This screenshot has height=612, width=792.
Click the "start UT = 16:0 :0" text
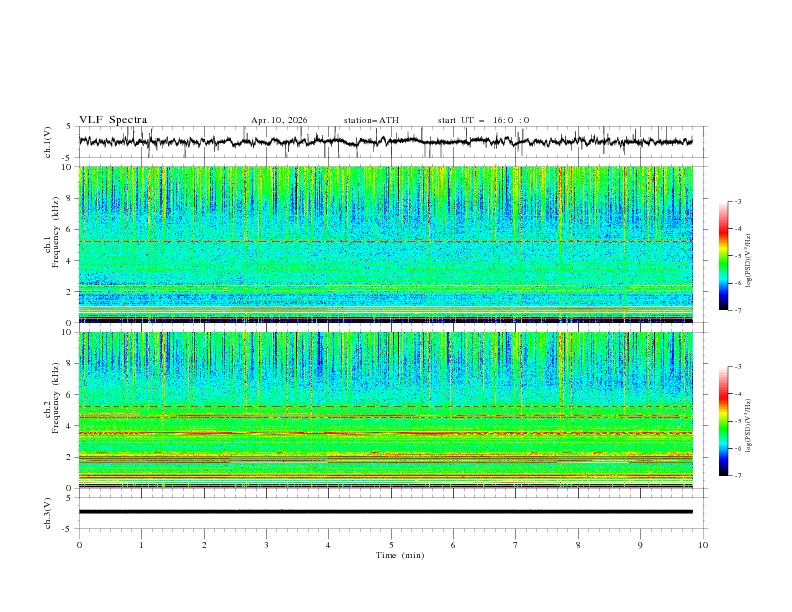pyautogui.click(x=483, y=120)
